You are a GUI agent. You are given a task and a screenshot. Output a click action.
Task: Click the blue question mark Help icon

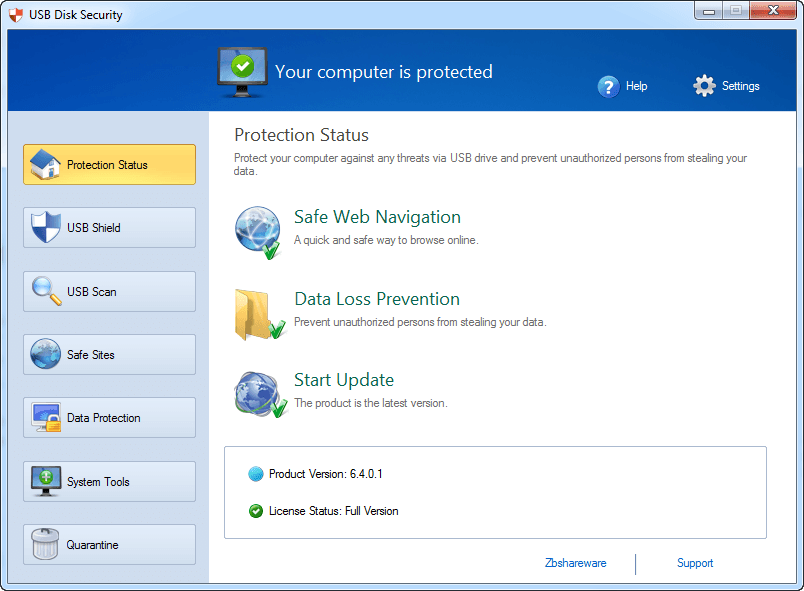(608, 87)
